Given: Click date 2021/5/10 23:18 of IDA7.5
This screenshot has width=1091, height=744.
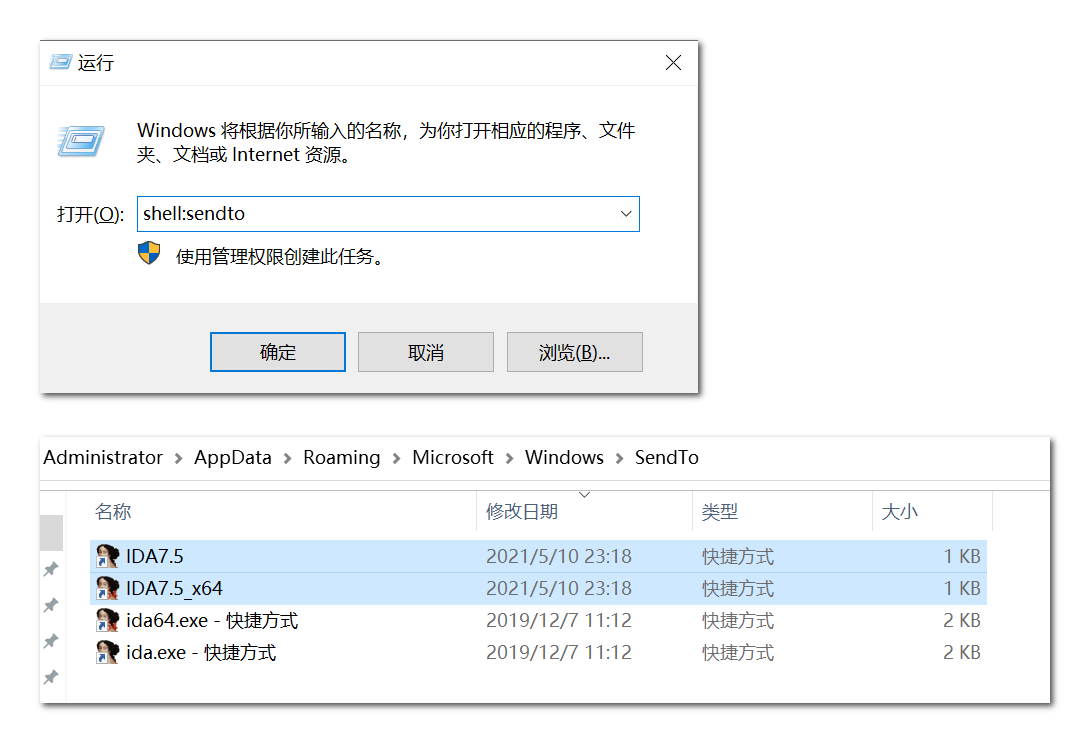Looking at the screenshot, I should pos(559,556).
